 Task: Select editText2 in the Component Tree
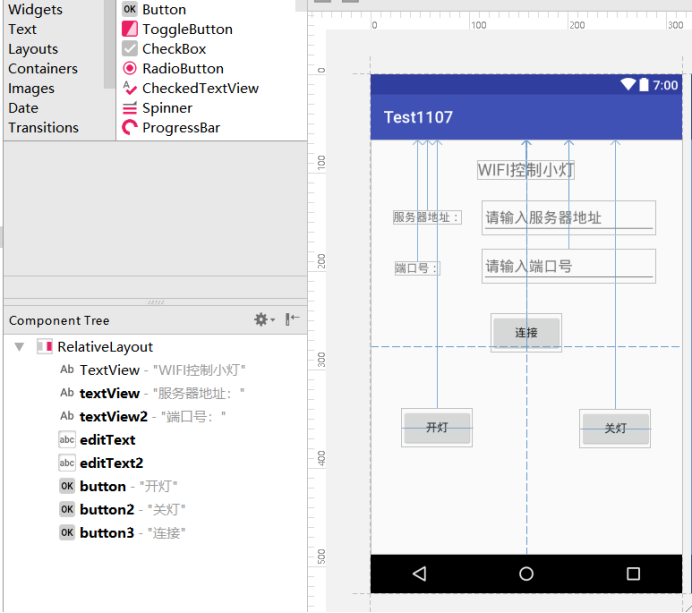(155, 463)
